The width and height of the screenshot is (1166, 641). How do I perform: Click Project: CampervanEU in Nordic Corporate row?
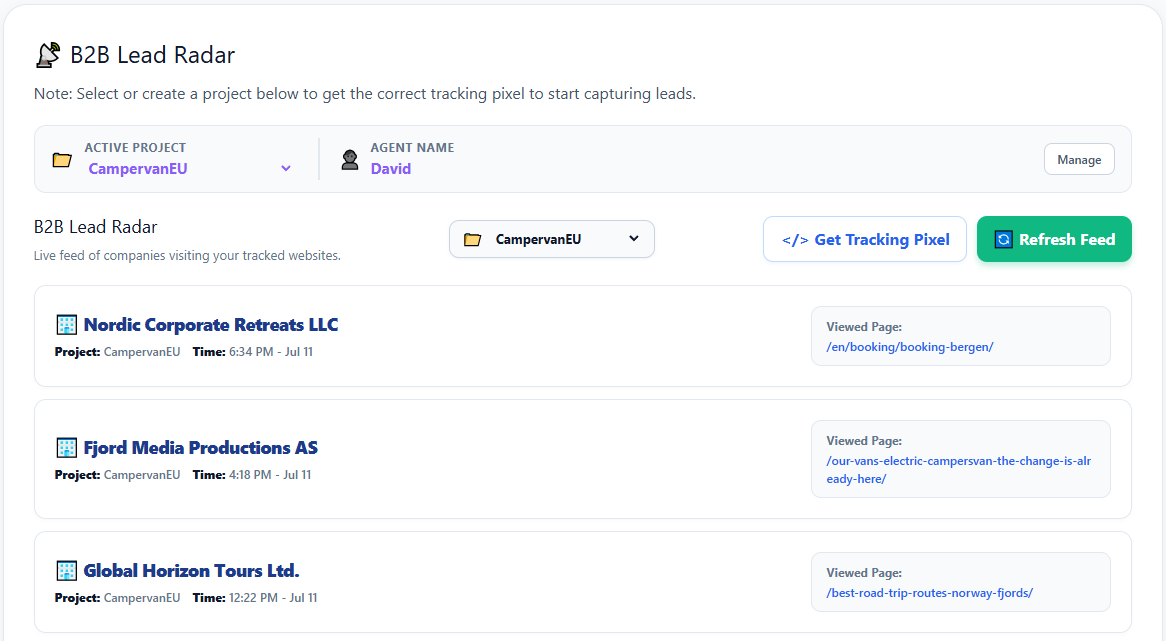[117, 352]
